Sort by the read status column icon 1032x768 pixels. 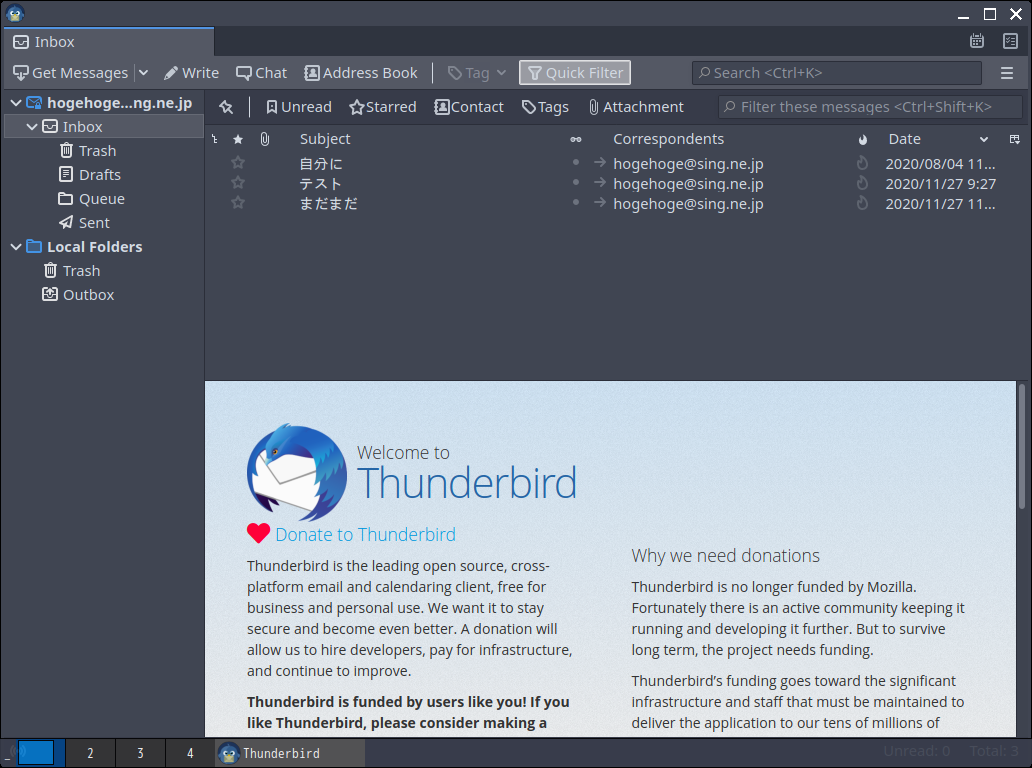point(576,140)
